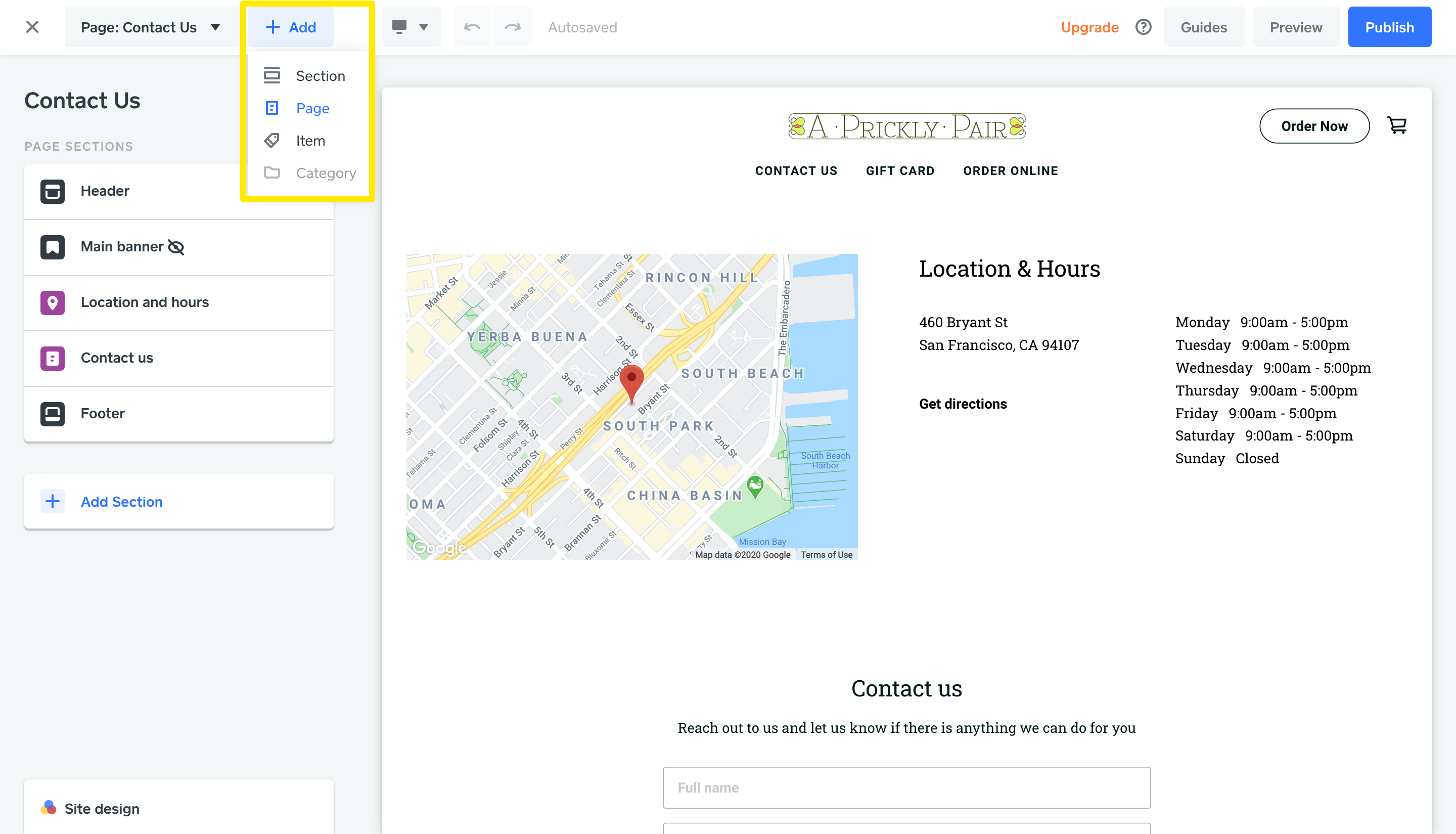This screenshot has height=834, width=1456.
Task: Click the Location and hours pin icon
Action: (52, 302)
